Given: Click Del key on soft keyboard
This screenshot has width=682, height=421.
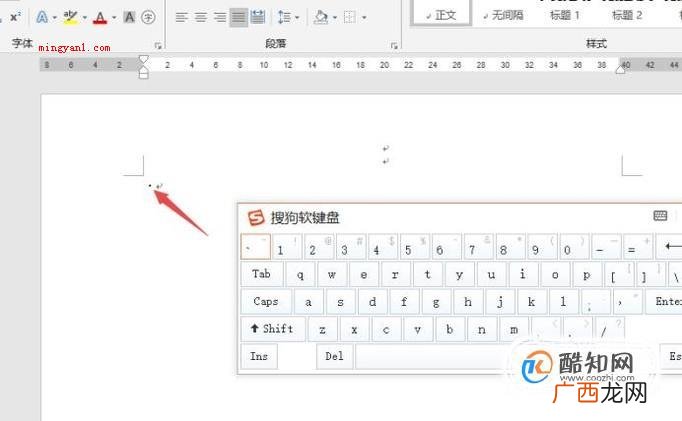Looking at the screenshot, I should tap(334, 356).
